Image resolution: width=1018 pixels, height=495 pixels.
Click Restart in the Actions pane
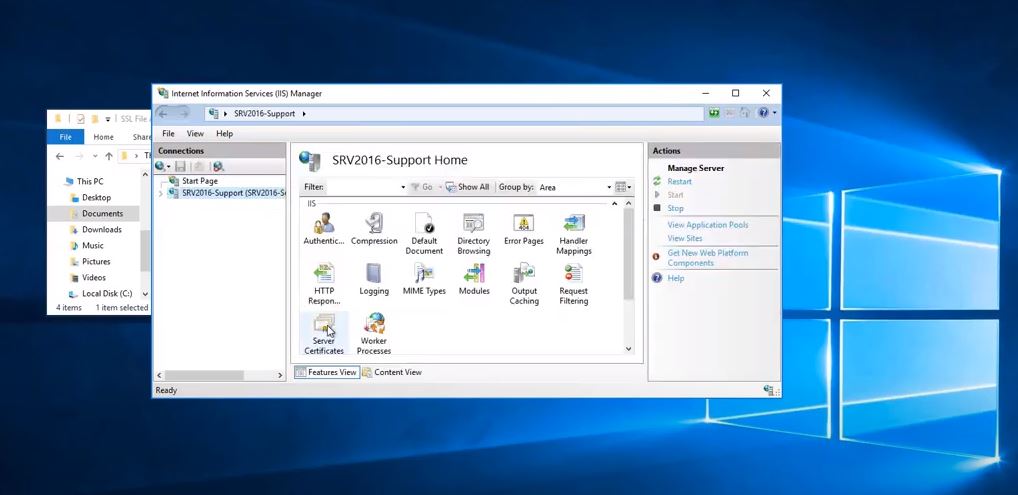coord(680,182)
